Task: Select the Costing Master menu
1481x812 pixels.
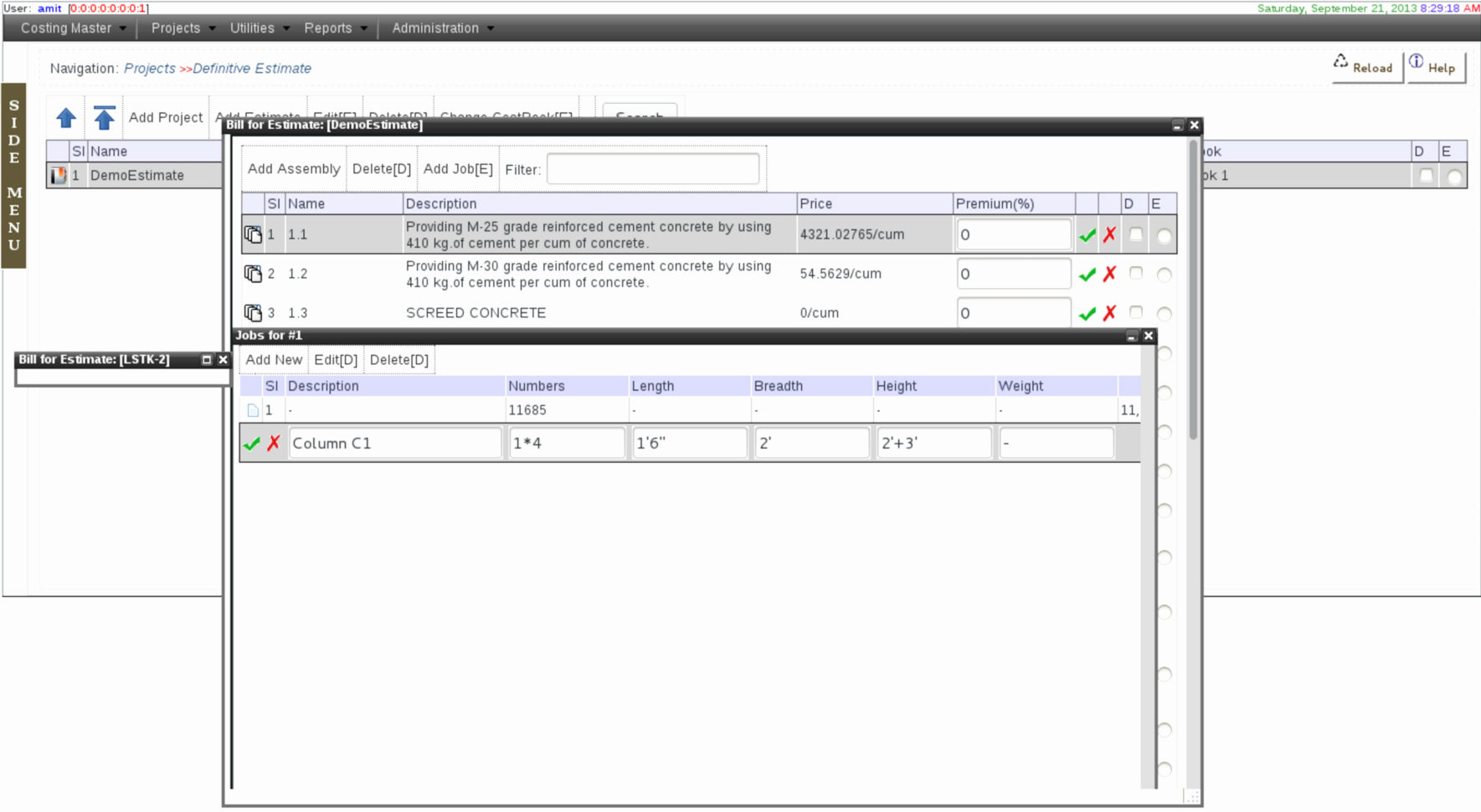Action: 67,28
